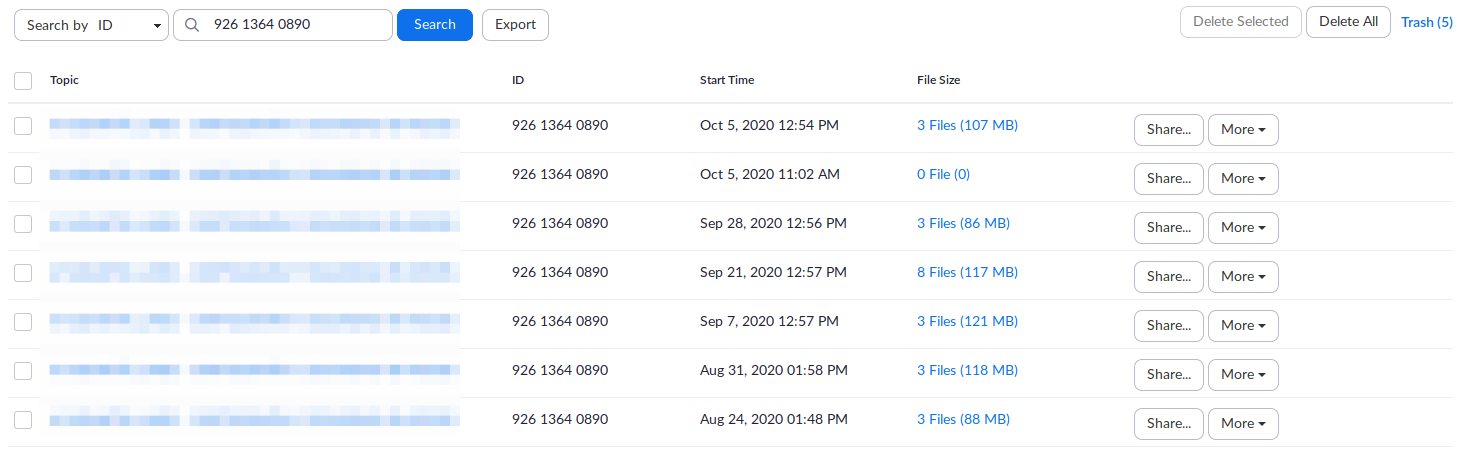This screenshot has height=459, width=1469.
Task: Click the 0 File (0) link
Action: point(943,175)
